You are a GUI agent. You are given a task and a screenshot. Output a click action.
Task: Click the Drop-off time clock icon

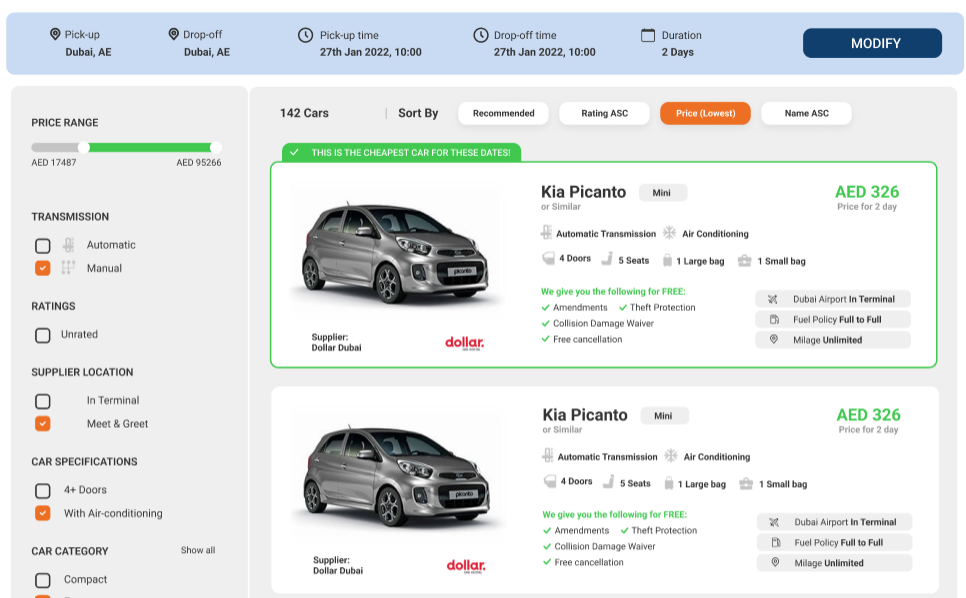point(481,35)
